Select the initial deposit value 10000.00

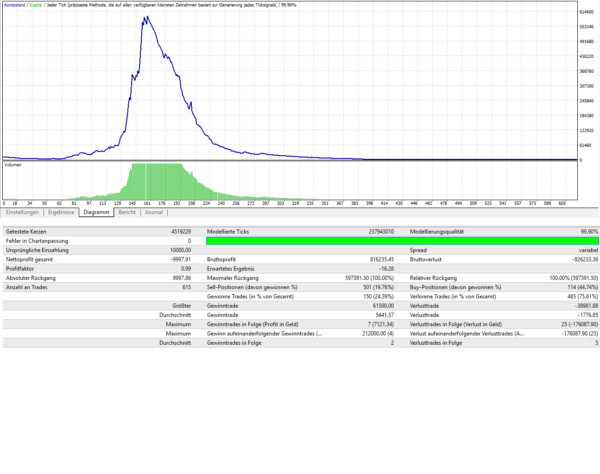pyautogui.click(x=181, y=250)
